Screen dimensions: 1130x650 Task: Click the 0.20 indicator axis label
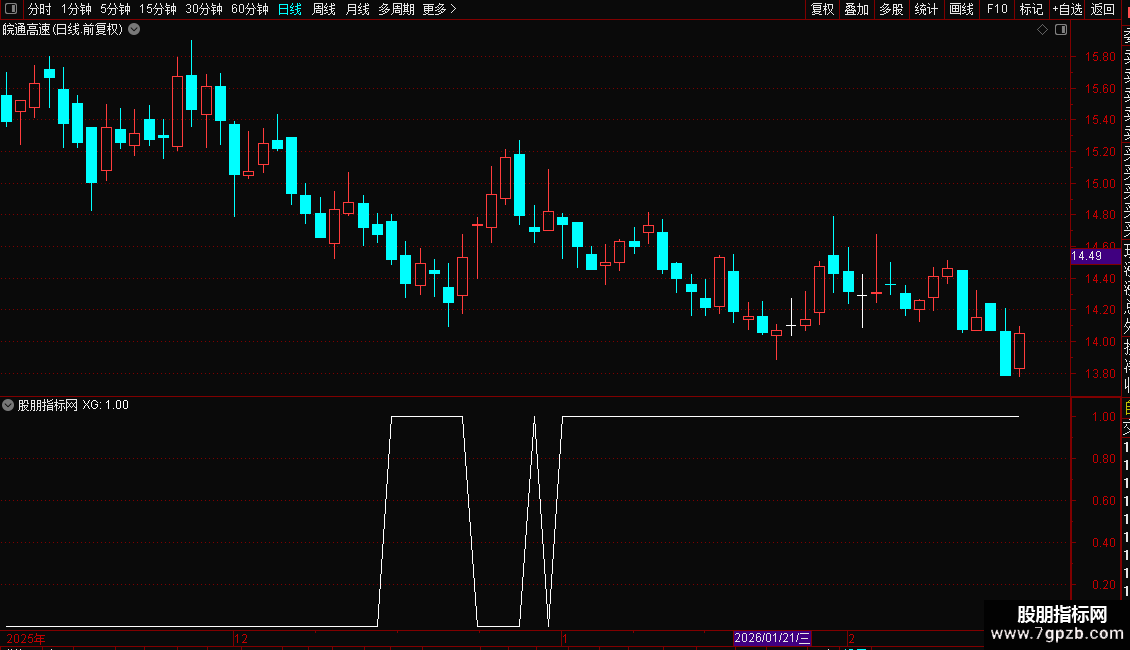[1103, 584]
